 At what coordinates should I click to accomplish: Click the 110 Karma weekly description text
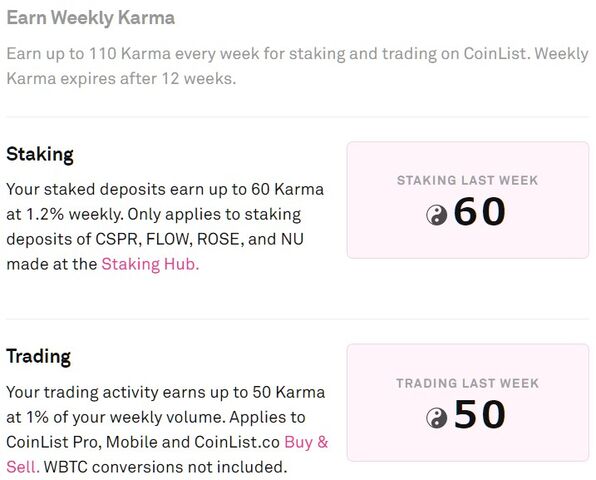[x=297, y=66]
